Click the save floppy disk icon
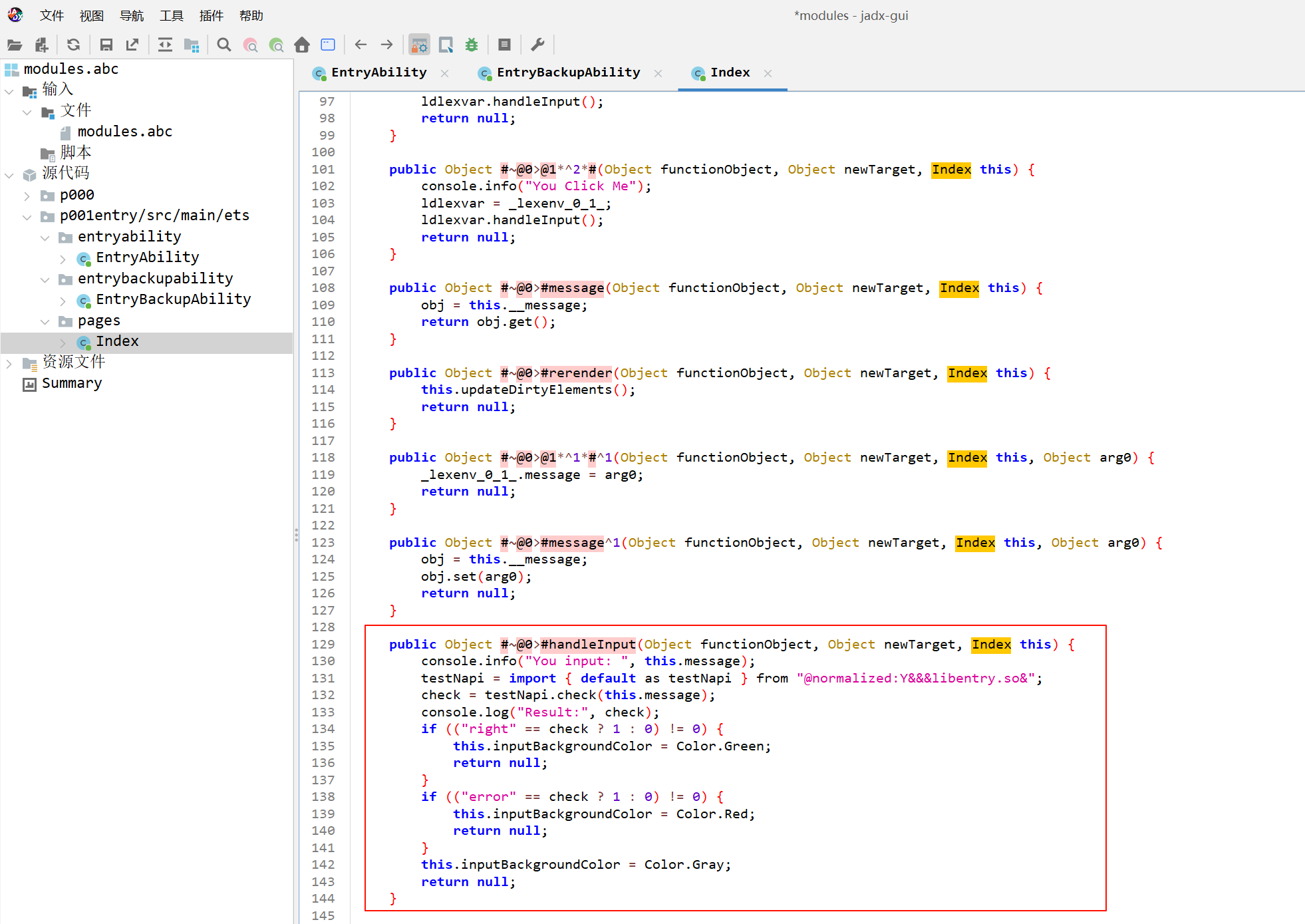Screen dimensions: 1305x924 pyautogui.click(x=106, y=45)
